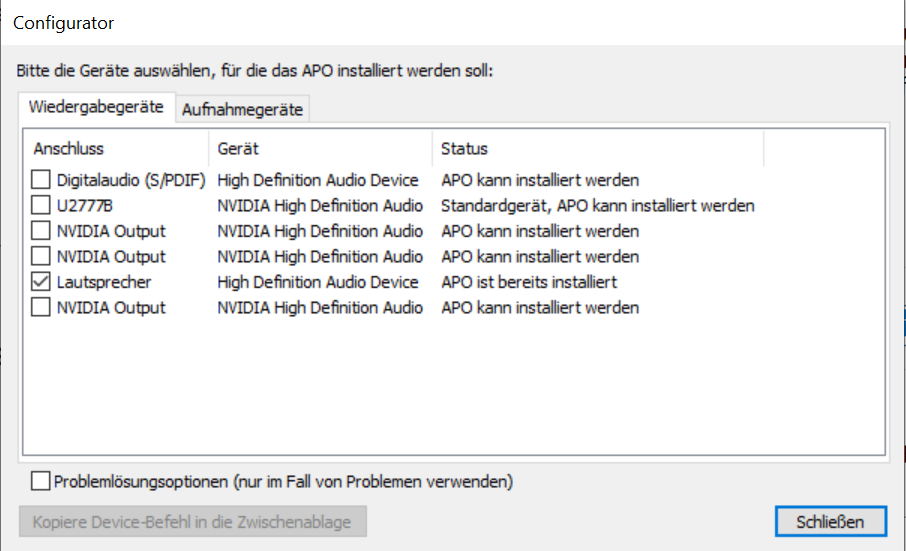Image resolution: width=906 pixels, height=551 pixels.
Task: Click the 'Standardgerät, APO kann installiert werden' status
Action: (x=598, y=206)
